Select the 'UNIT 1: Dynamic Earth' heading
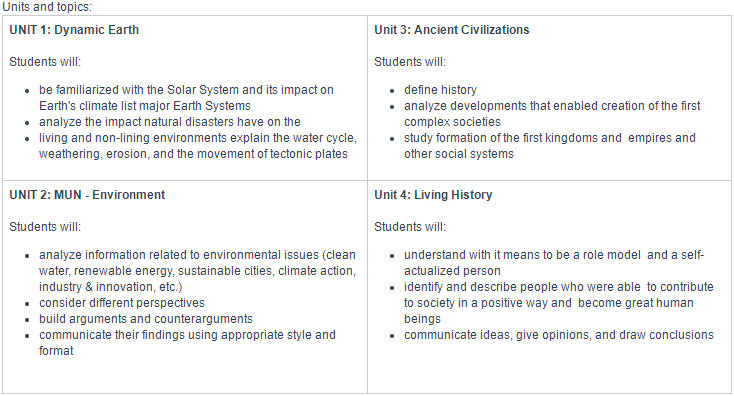The image size is (734, 396). click(x=74, y=29)
